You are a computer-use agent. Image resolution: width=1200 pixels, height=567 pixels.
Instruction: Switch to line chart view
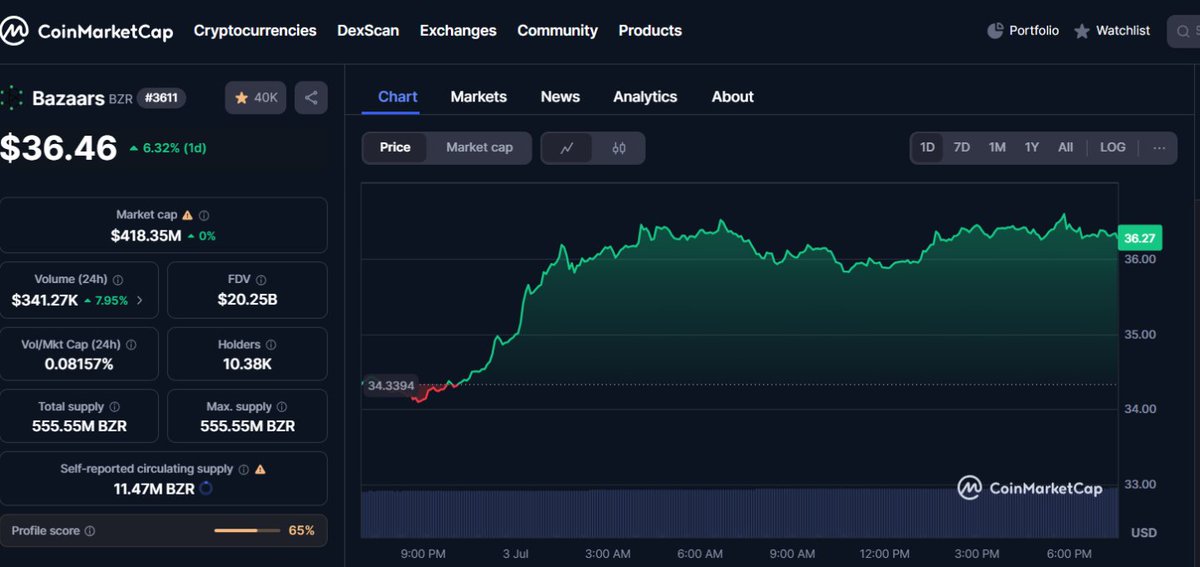[x=567, y=148]
